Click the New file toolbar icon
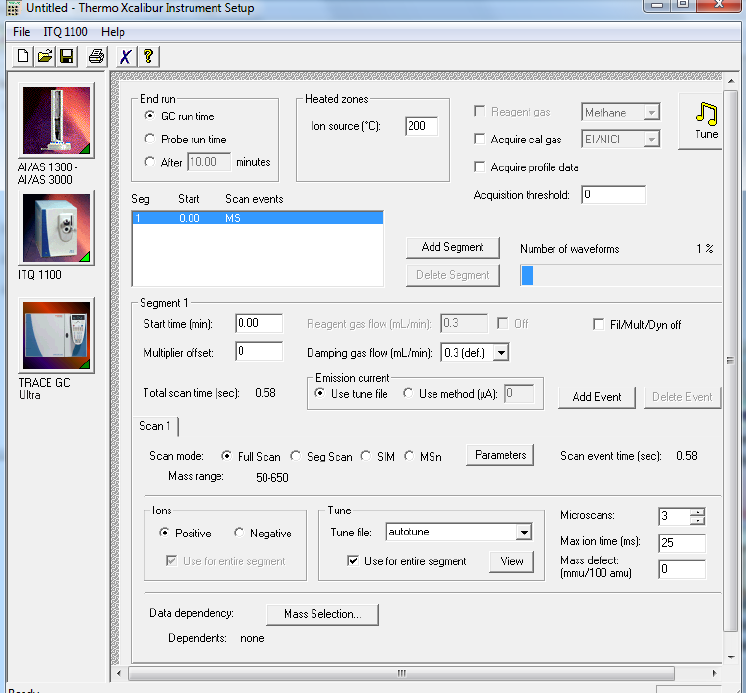 23,56
